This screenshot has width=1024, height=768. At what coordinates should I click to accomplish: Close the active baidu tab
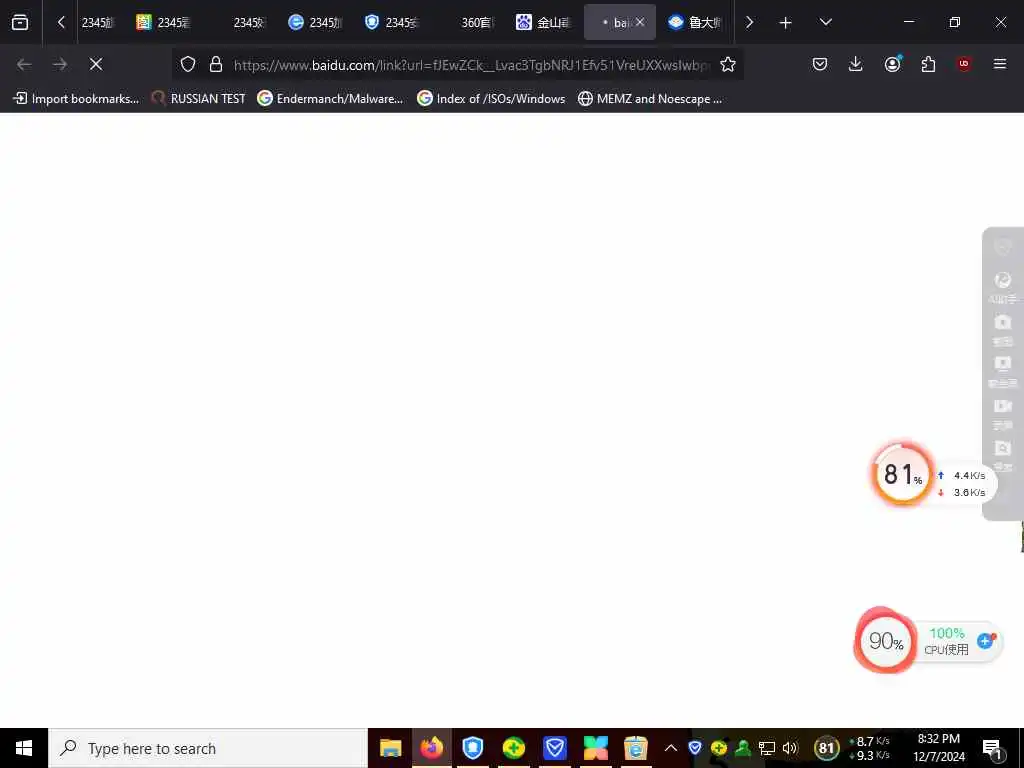pyautogui.click(x=640, y=22)
